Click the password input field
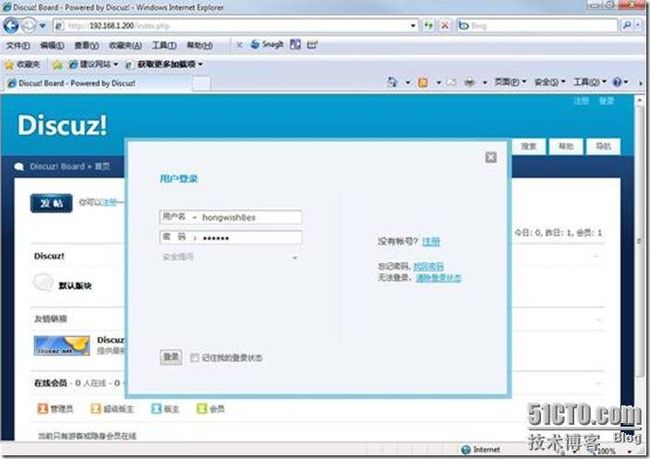Image resolution: width=650 pixels, height=459 pixels. coord(251,238)
